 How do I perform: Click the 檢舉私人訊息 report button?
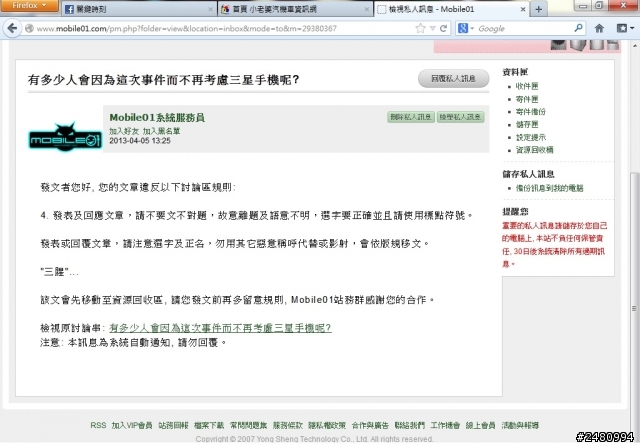point(460,117)
